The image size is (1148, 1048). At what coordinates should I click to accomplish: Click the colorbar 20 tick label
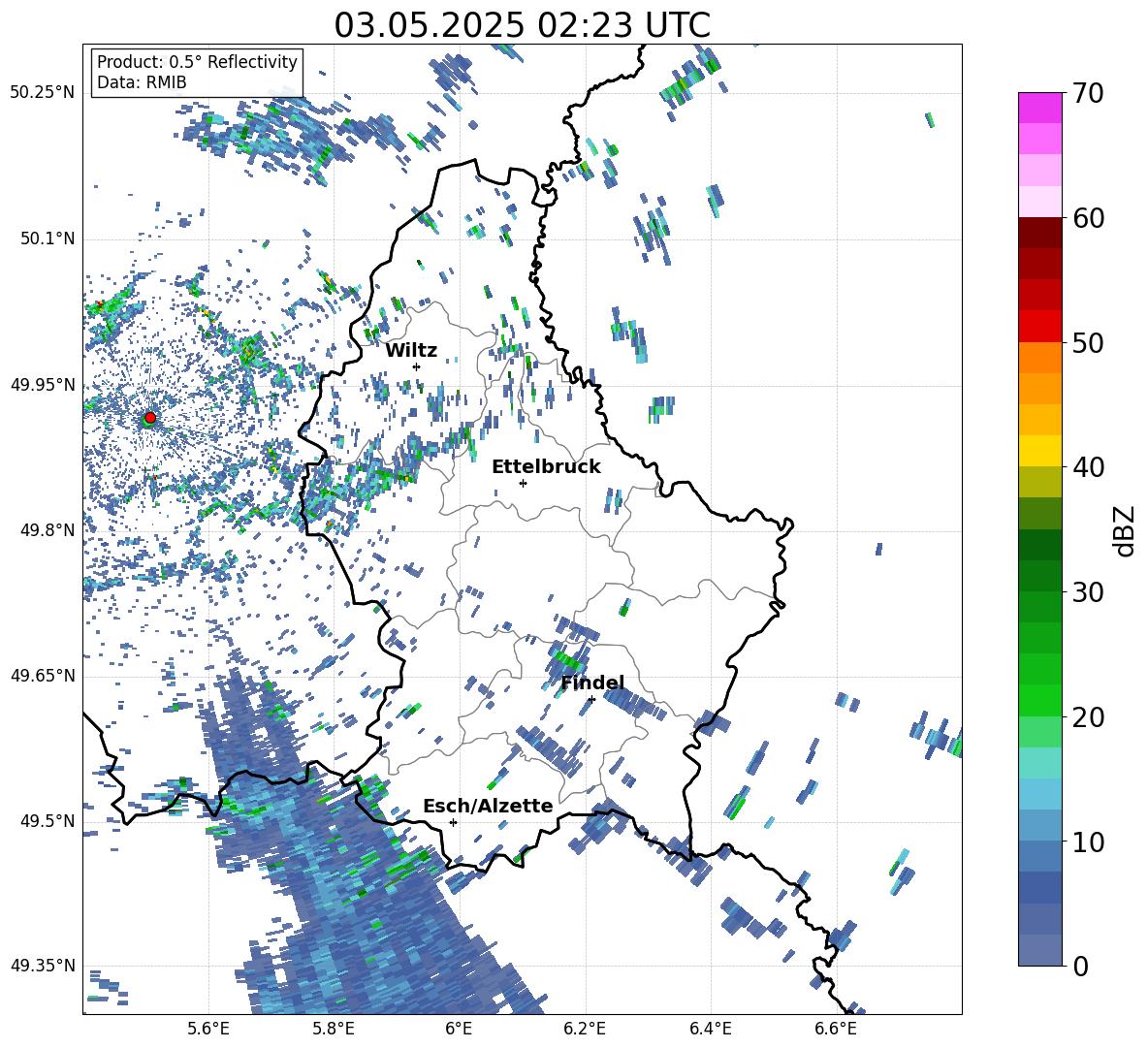[1088, 716]
